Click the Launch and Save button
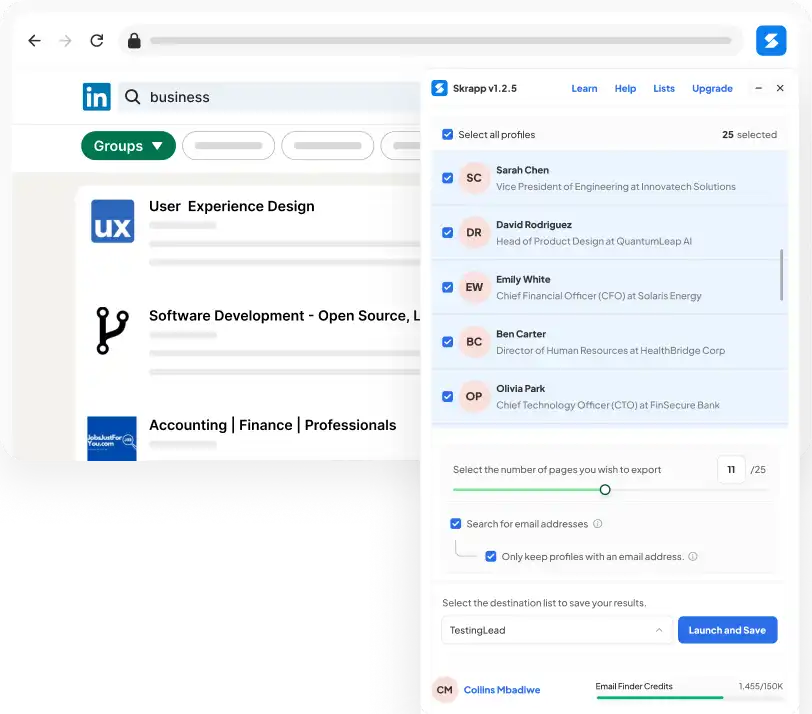The height and width of the screenshot is (714, 812). pyautogui.click(x=727, y=630)
